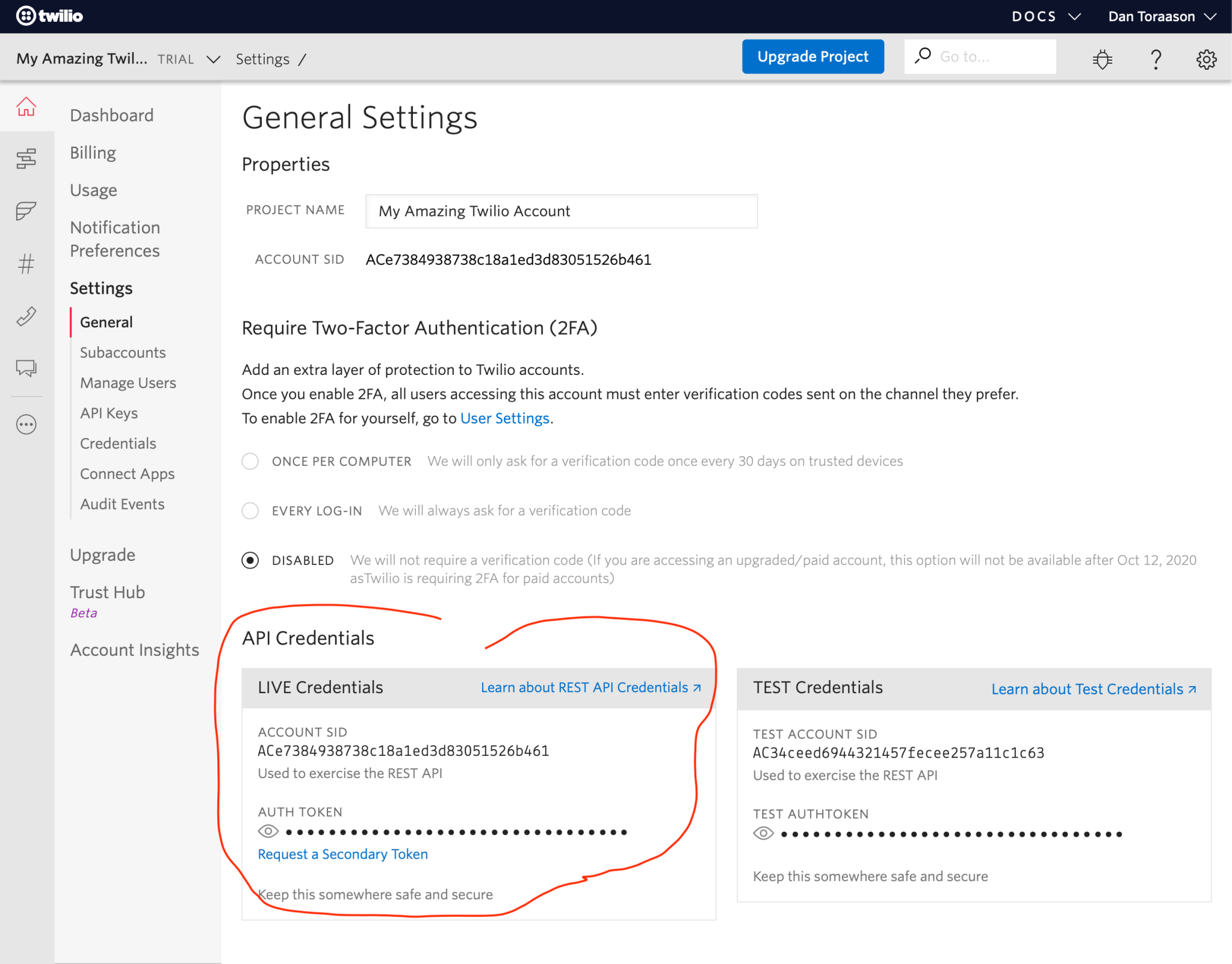
Task: Click Learn about Test Credentials link
Action: pyautogui.click(x=1094, y=689)
